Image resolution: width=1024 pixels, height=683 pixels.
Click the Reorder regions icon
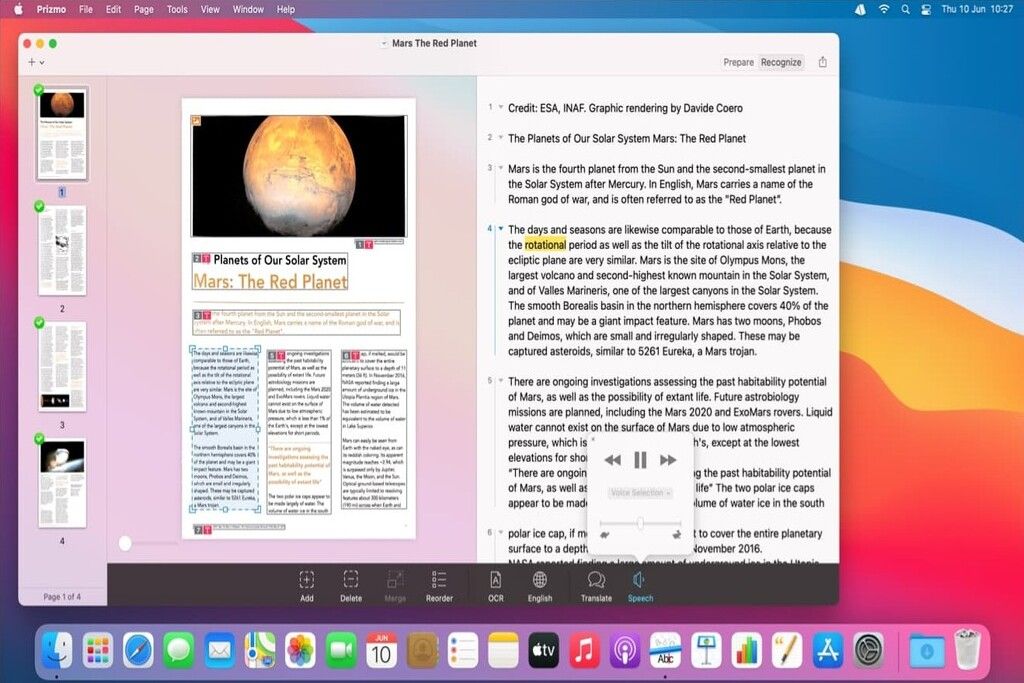click(439, 580)
